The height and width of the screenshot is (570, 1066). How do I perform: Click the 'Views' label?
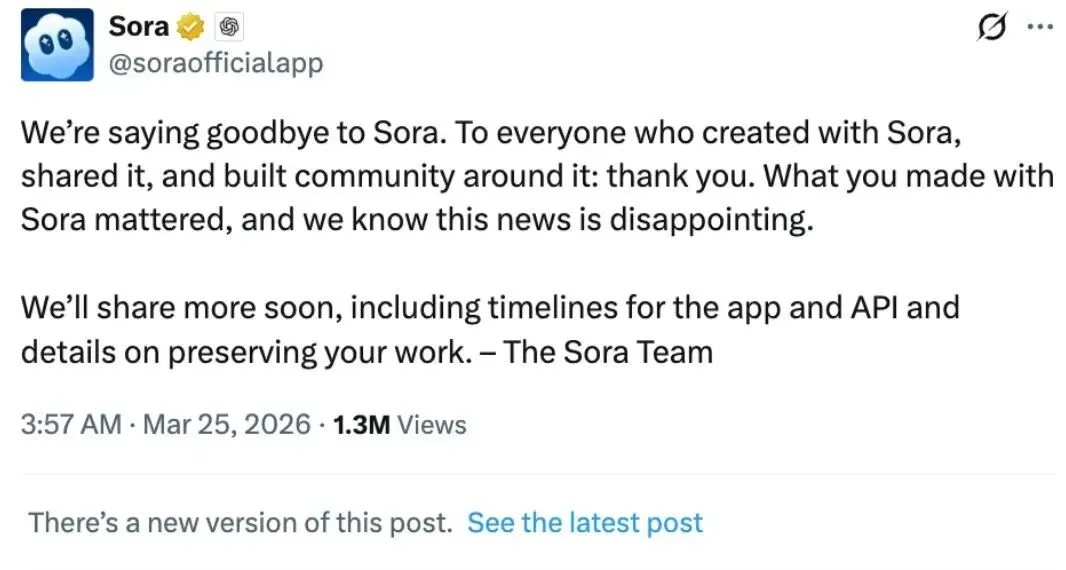tap(432, 424)
